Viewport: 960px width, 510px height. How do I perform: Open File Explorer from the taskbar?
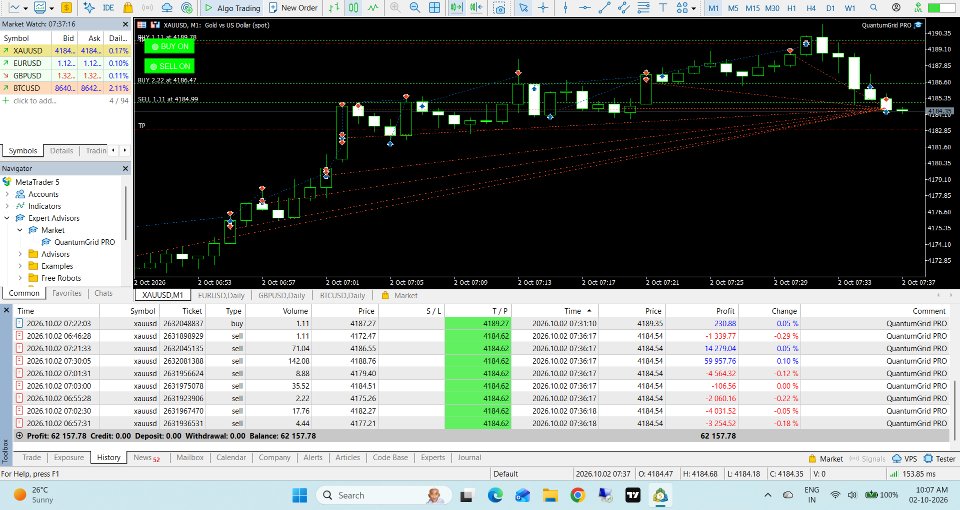[550, 495]
